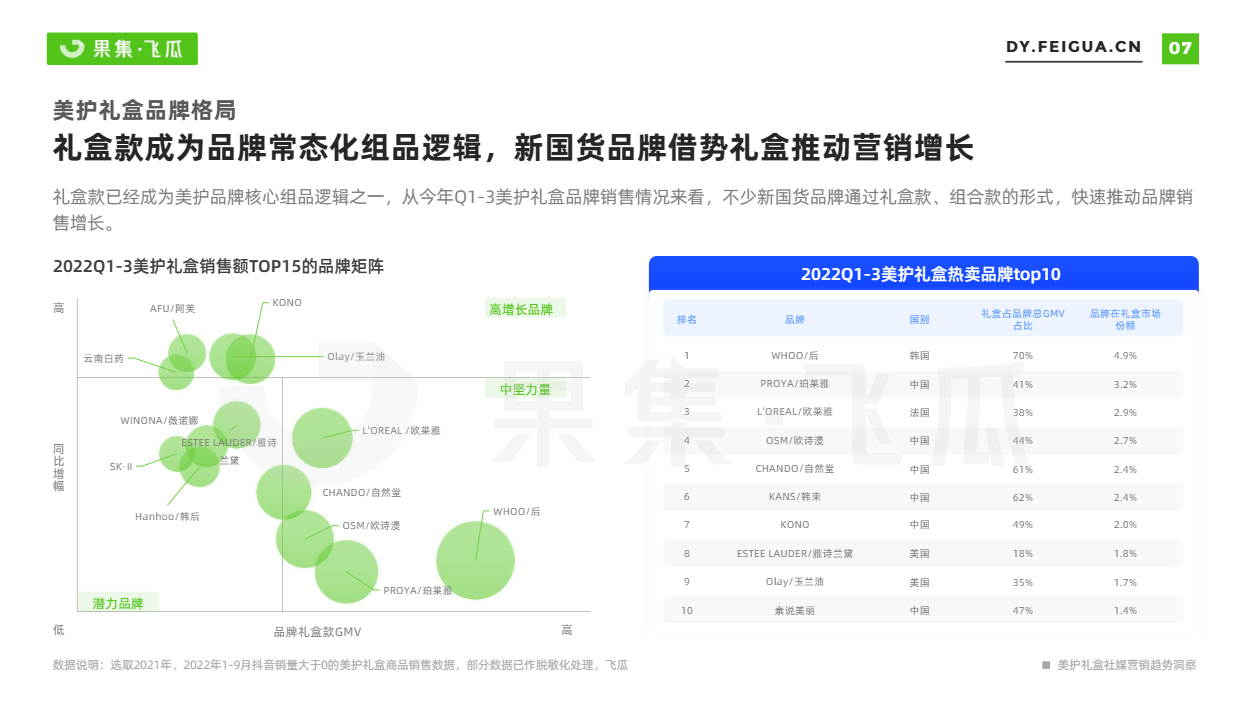Click the 70% value in the WHOO row

[x=1023, y=356]
